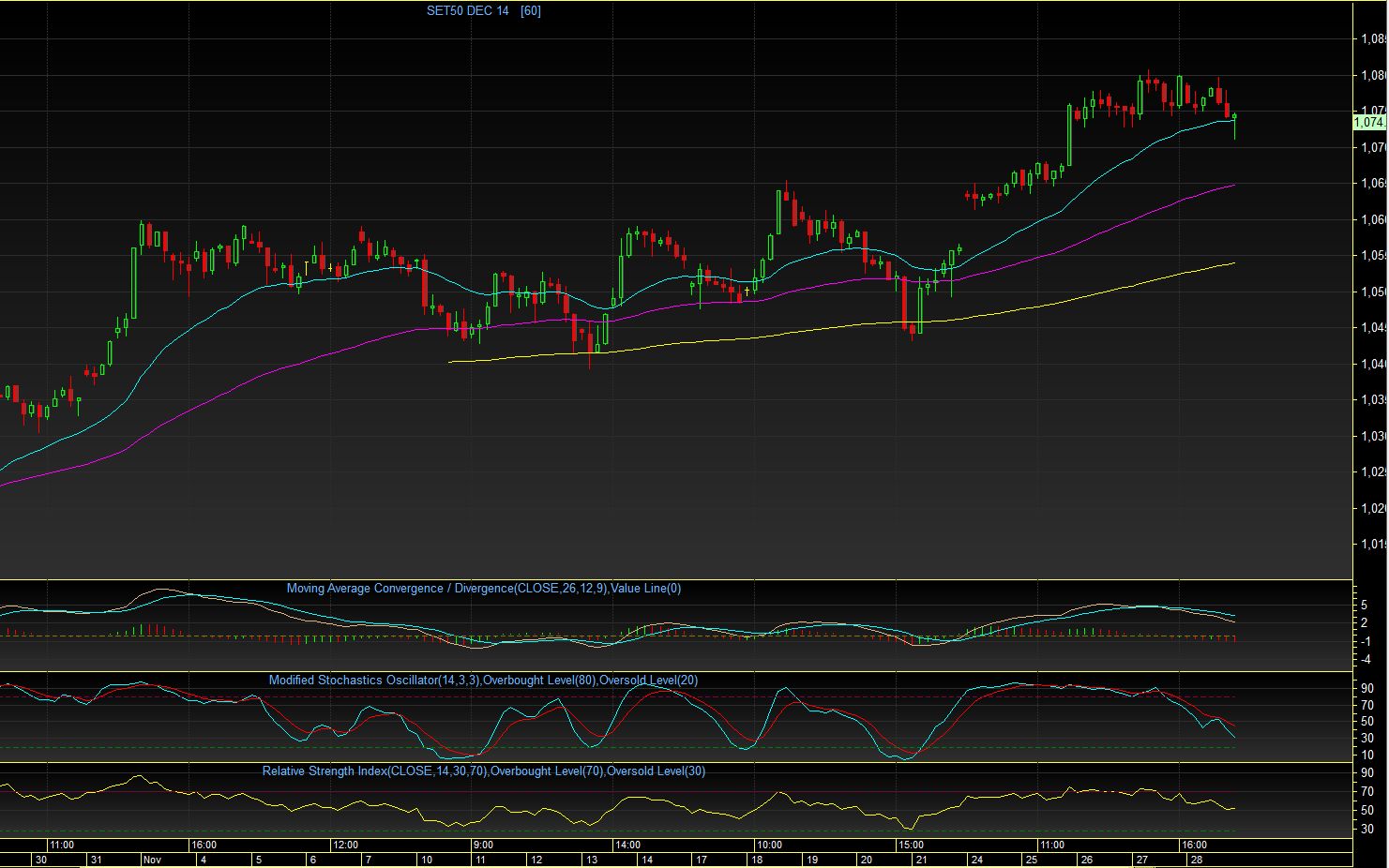1389x868 pixels.
Task: Click the MACD indicator label 'Moving Average Convergence / Divergence'
Action: [x=400, y=589]
